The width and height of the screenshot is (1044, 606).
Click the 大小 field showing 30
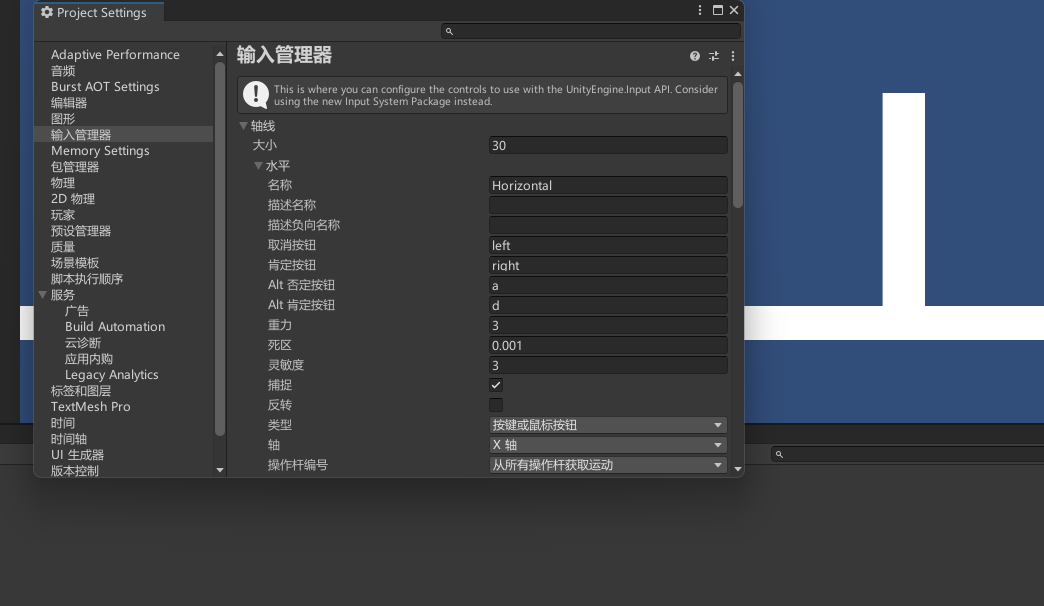click(608, 145)
